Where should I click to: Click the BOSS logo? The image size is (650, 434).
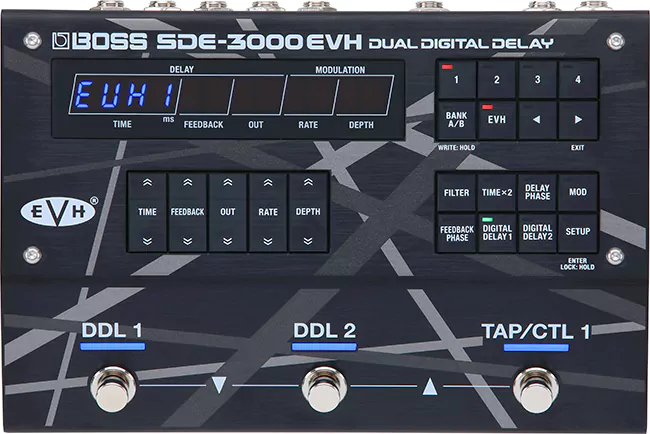(99, 41)
